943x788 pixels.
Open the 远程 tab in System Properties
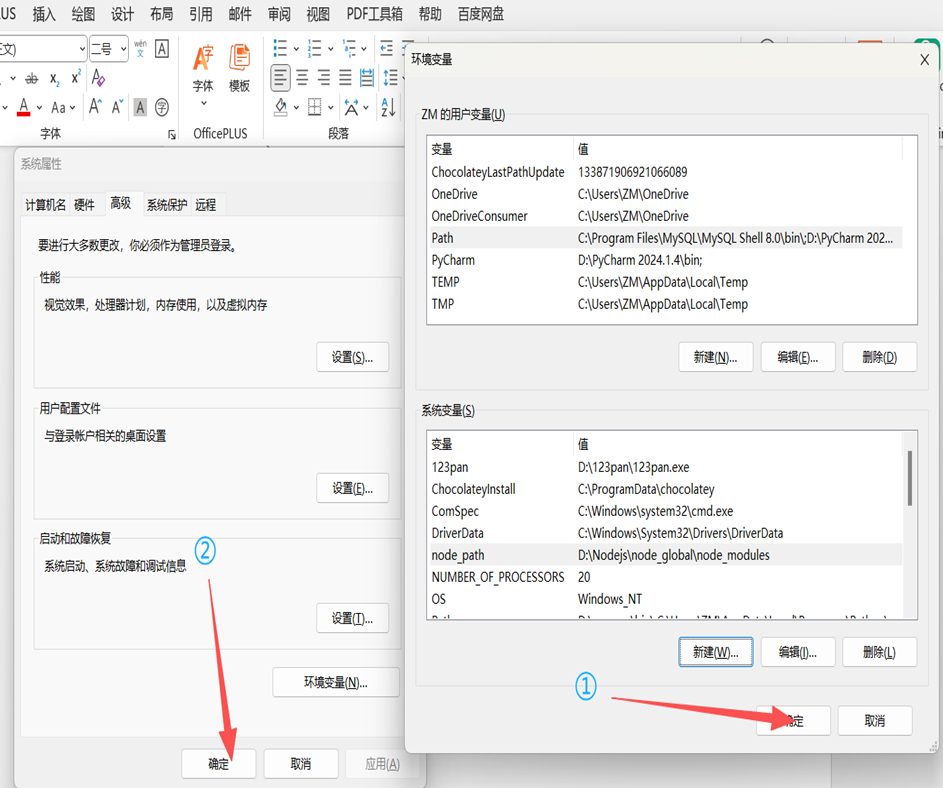click(x=206, y=205)
